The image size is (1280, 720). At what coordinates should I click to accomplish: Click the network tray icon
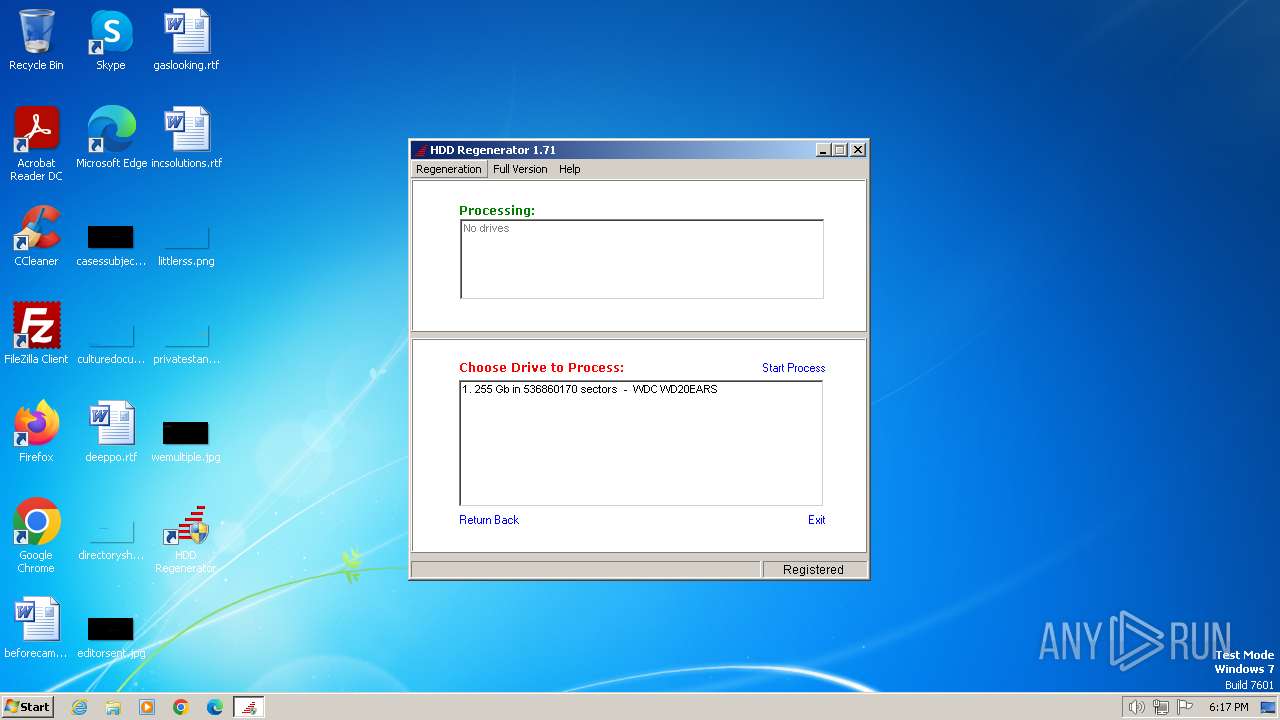click(1160, 707)
